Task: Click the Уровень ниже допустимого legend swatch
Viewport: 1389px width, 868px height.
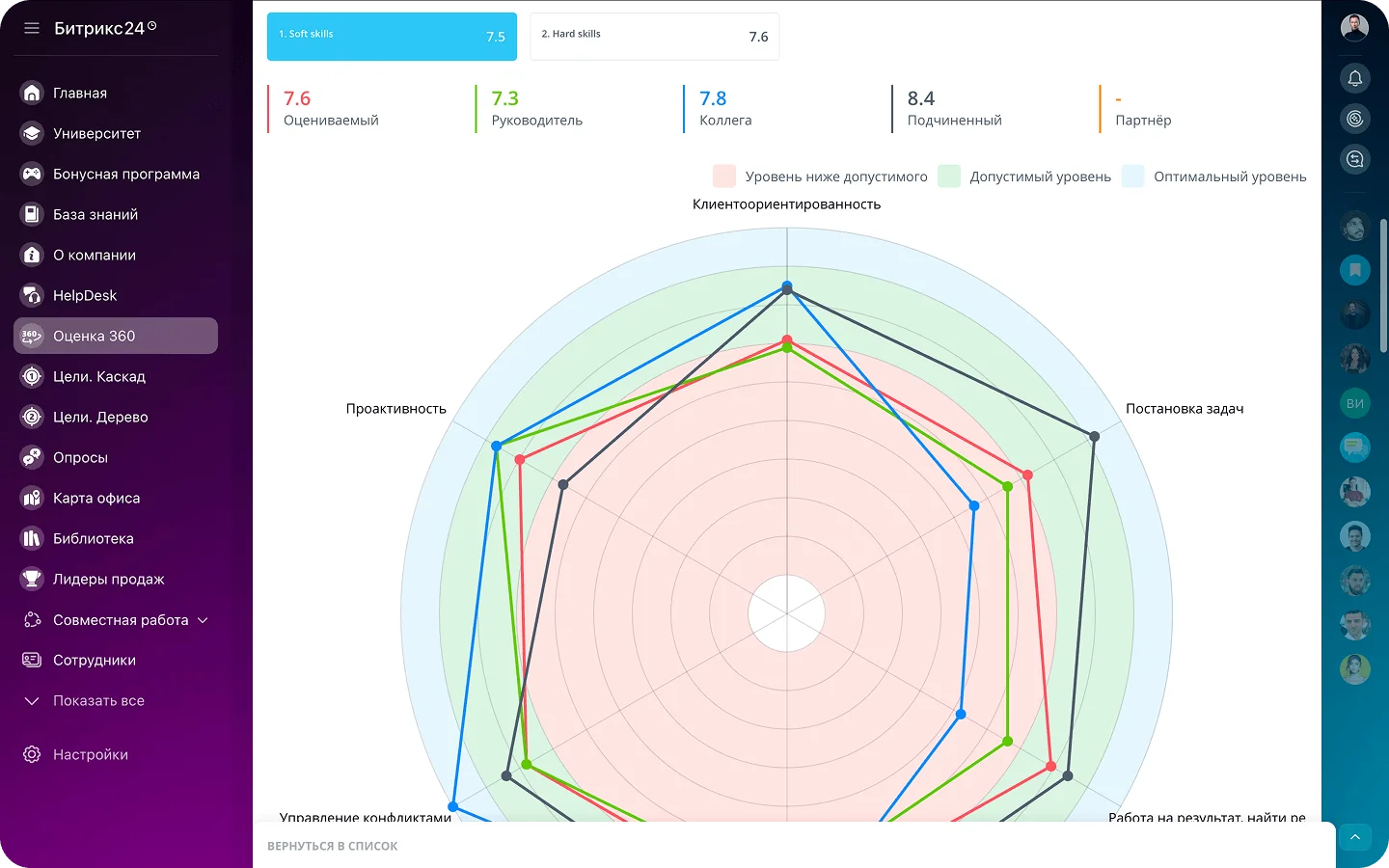Action: click(724, 176)
